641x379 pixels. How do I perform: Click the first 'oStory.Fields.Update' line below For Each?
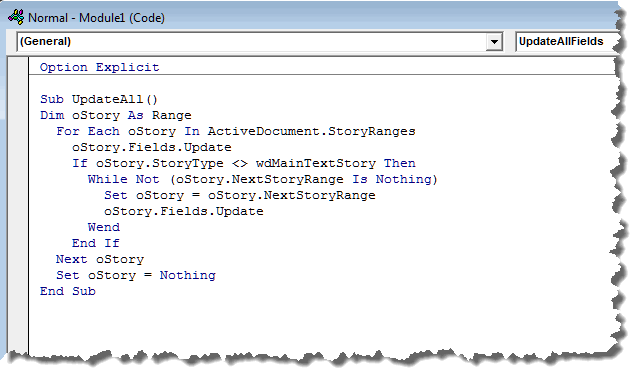(152, 147)
